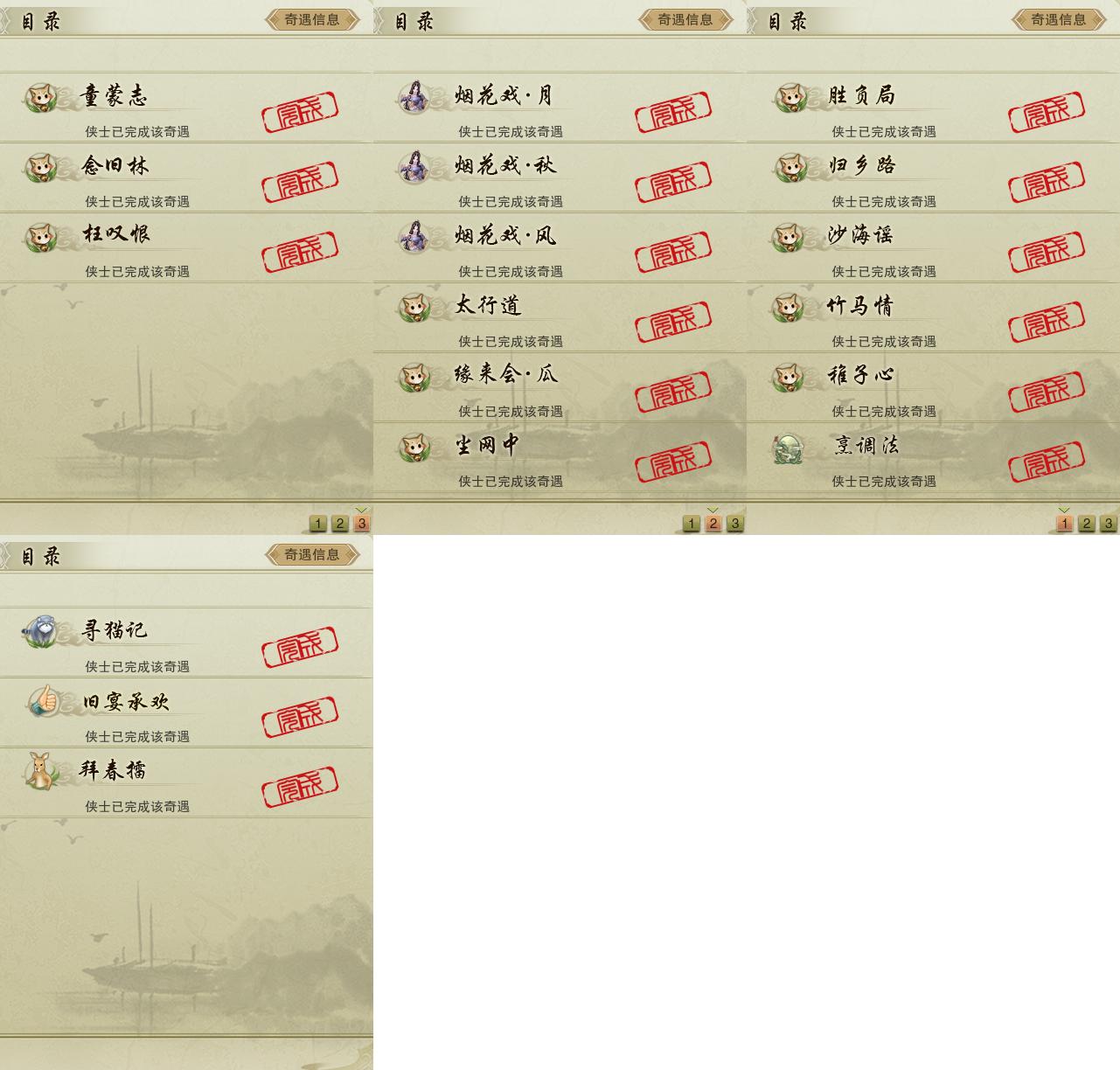1120x1070 pixels.
Task: Select the lady portrait icon beside 烟花戏·风
Action: coord(414,237)
